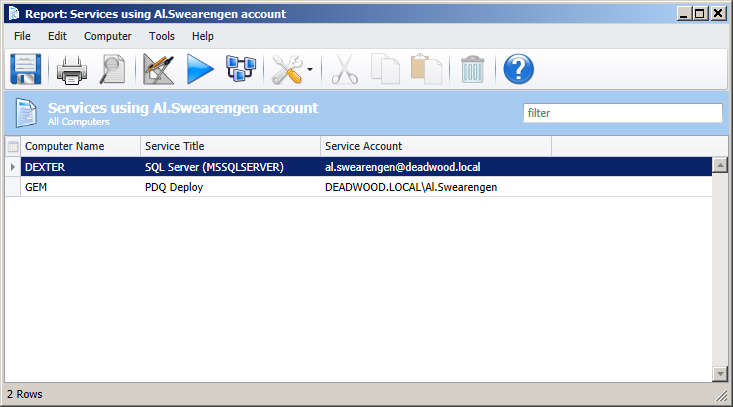Open the Tools wrench and screwdriver icon
The width and height of the screenshot is (733, 407).
287,70
